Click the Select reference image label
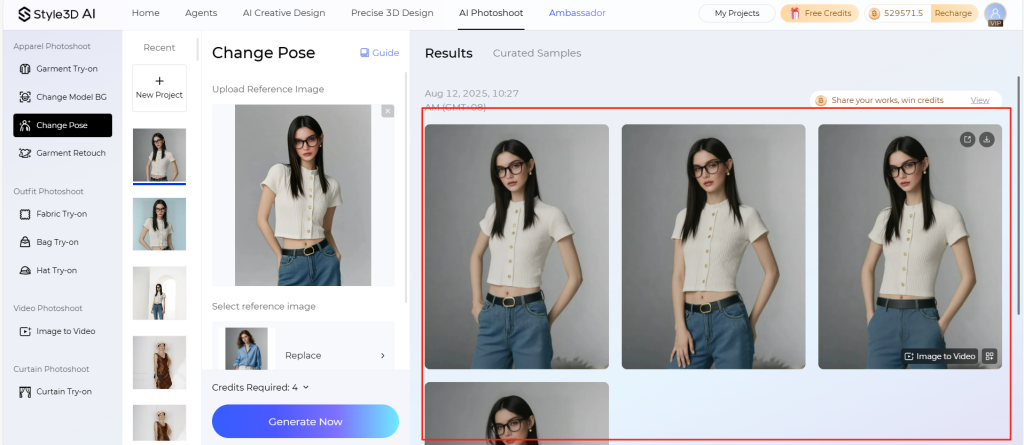 click(264, 306)
